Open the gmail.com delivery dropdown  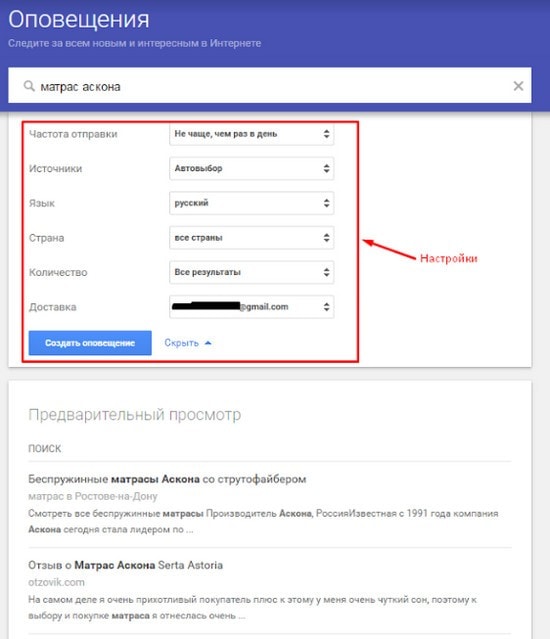pos(251,307)
